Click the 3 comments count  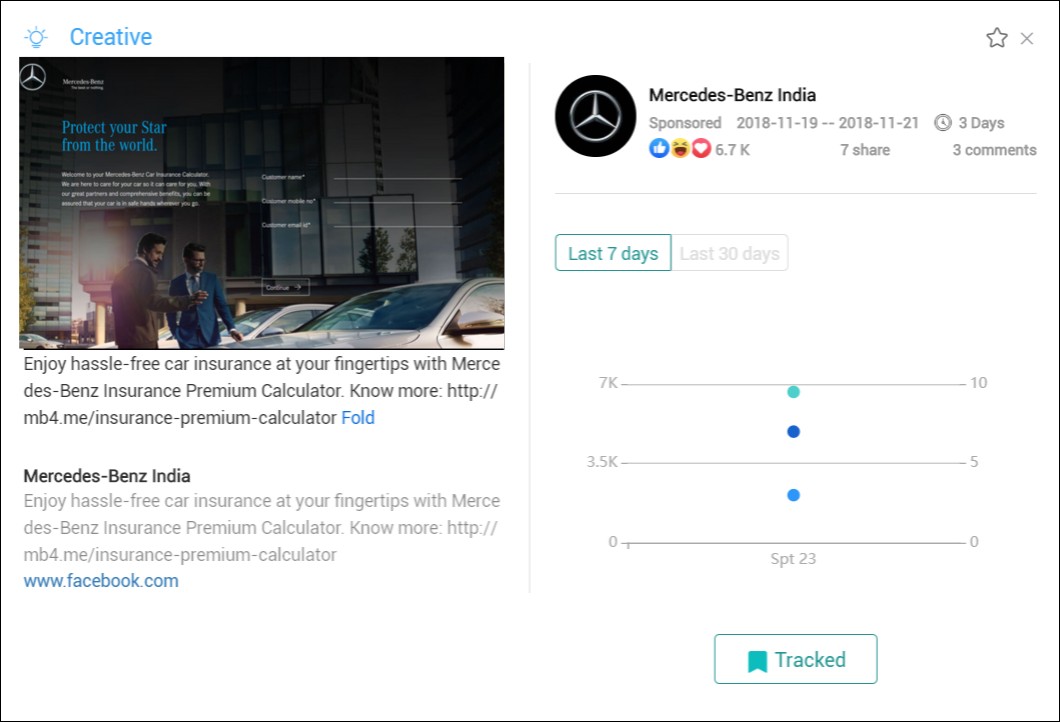pos(994,150)
